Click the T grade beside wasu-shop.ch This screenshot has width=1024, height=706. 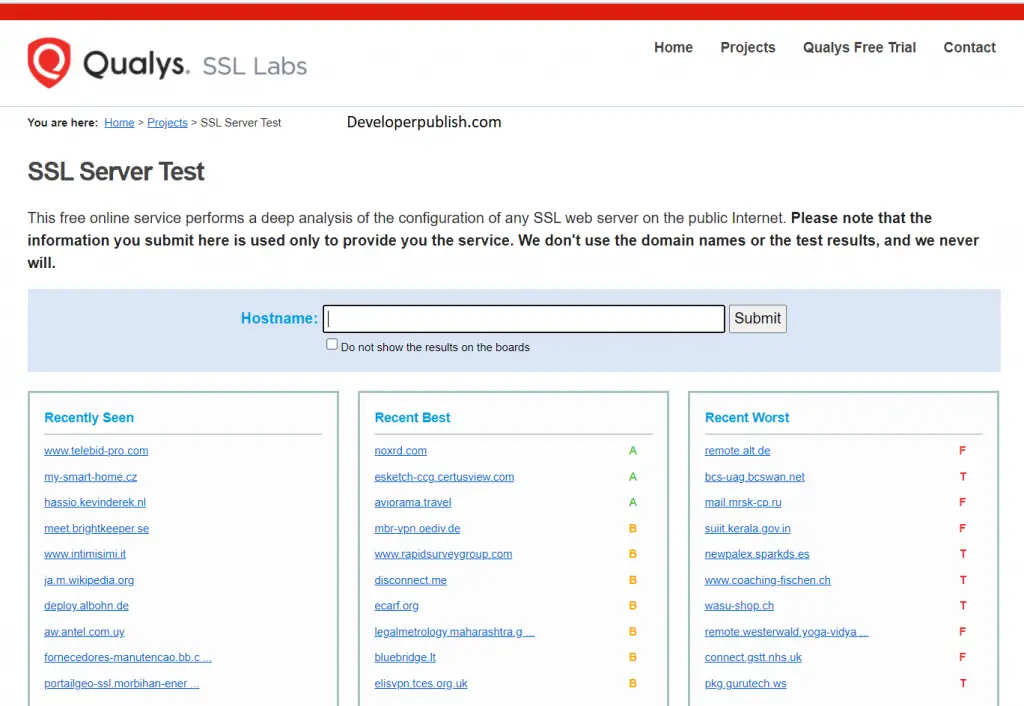tap(963, 605)
